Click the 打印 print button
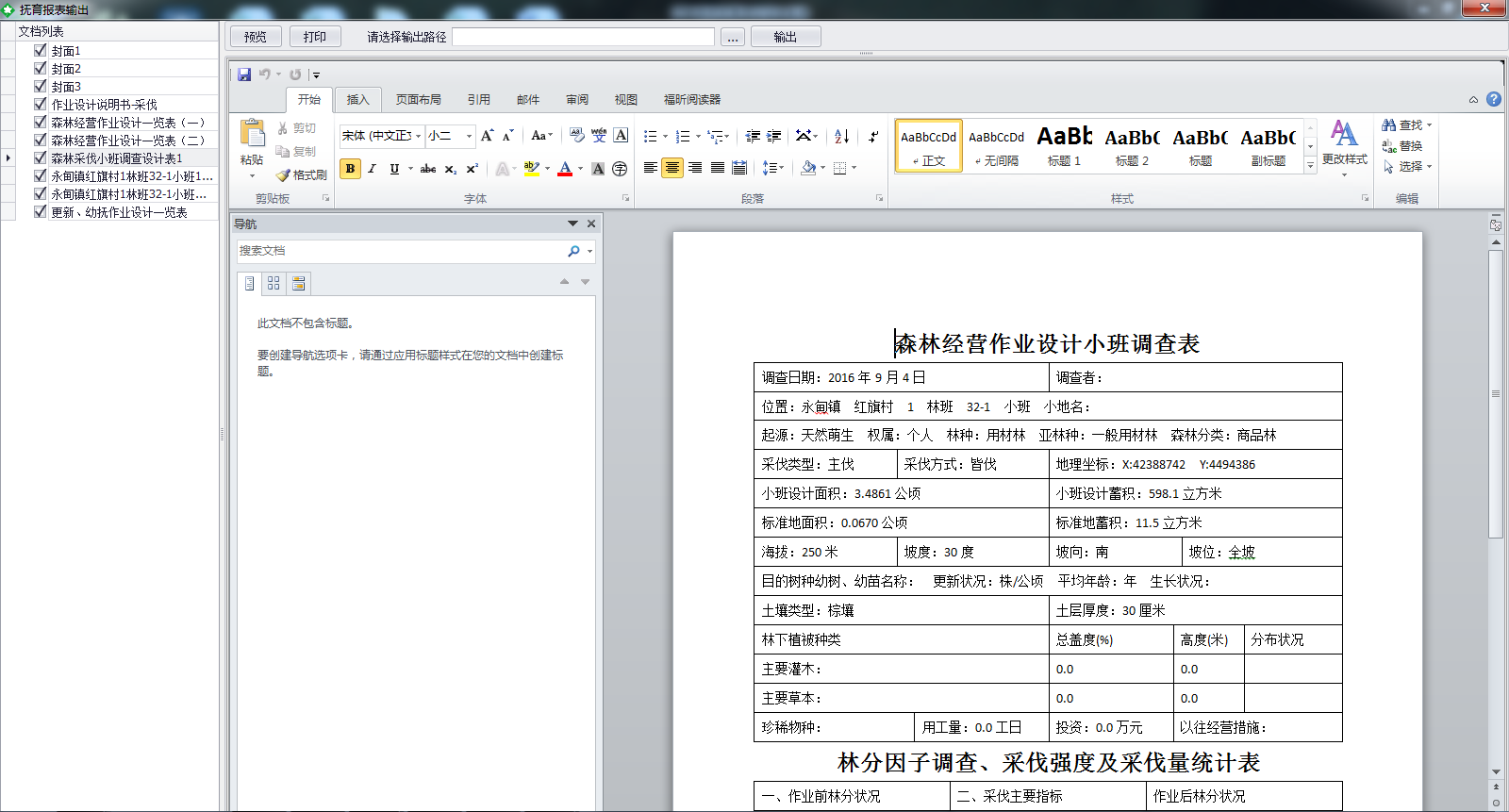 [315, 37]
